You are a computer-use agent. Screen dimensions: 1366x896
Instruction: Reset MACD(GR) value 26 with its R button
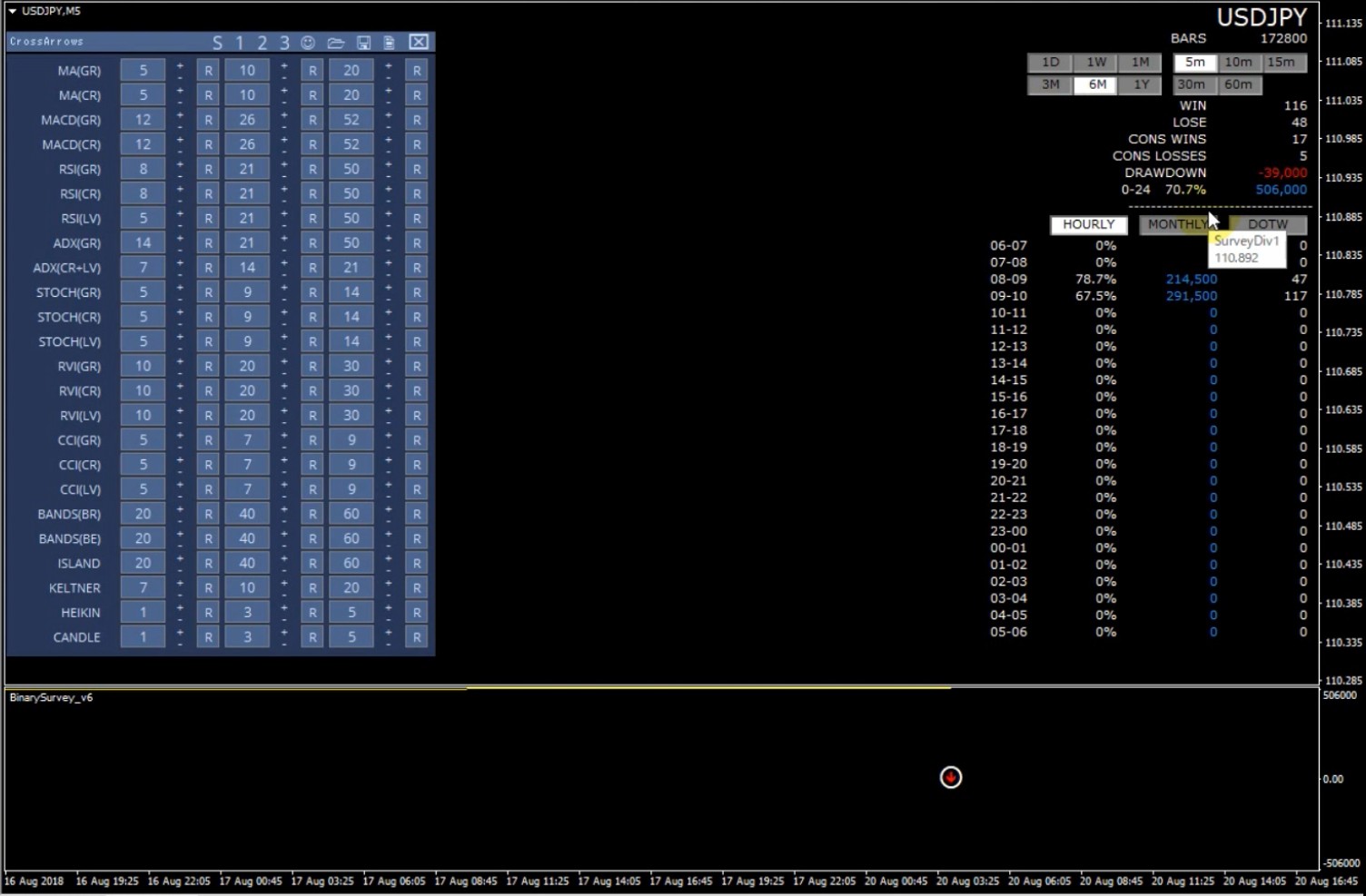point(312,120)
